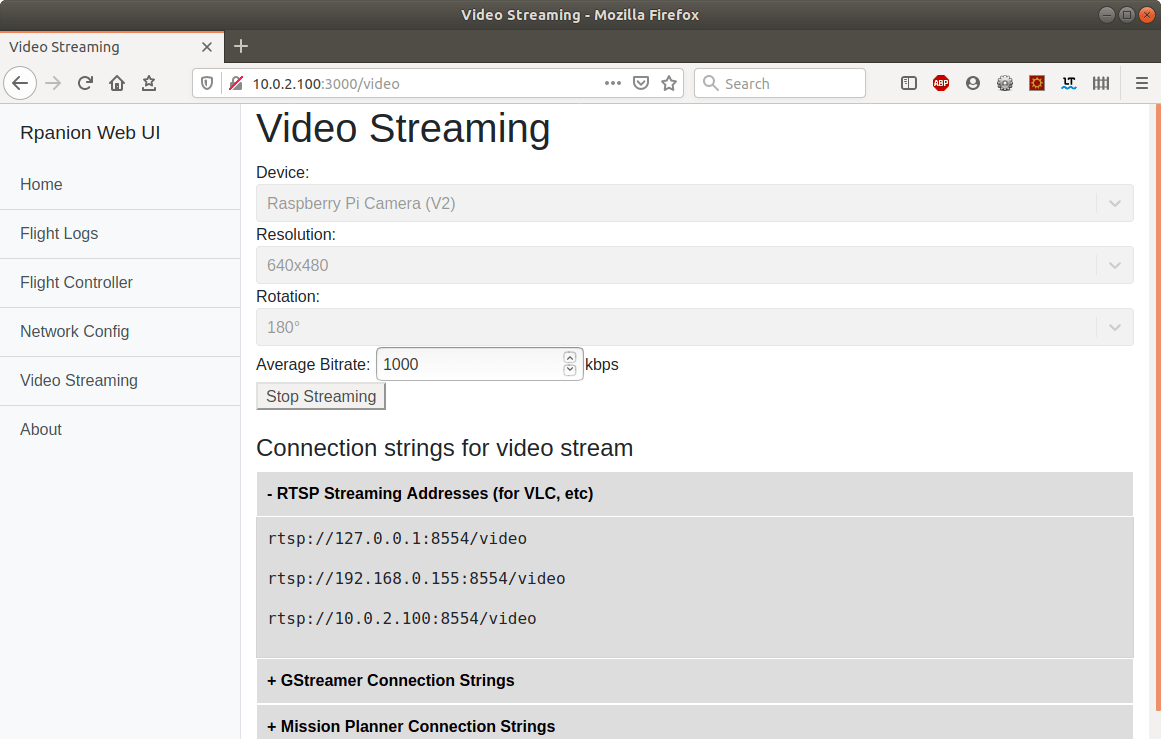Viewport: 1161px width, 739px height.
Task: Open the tracking protection shield icon
Action: pyautogui.click(x=207, y=83)
